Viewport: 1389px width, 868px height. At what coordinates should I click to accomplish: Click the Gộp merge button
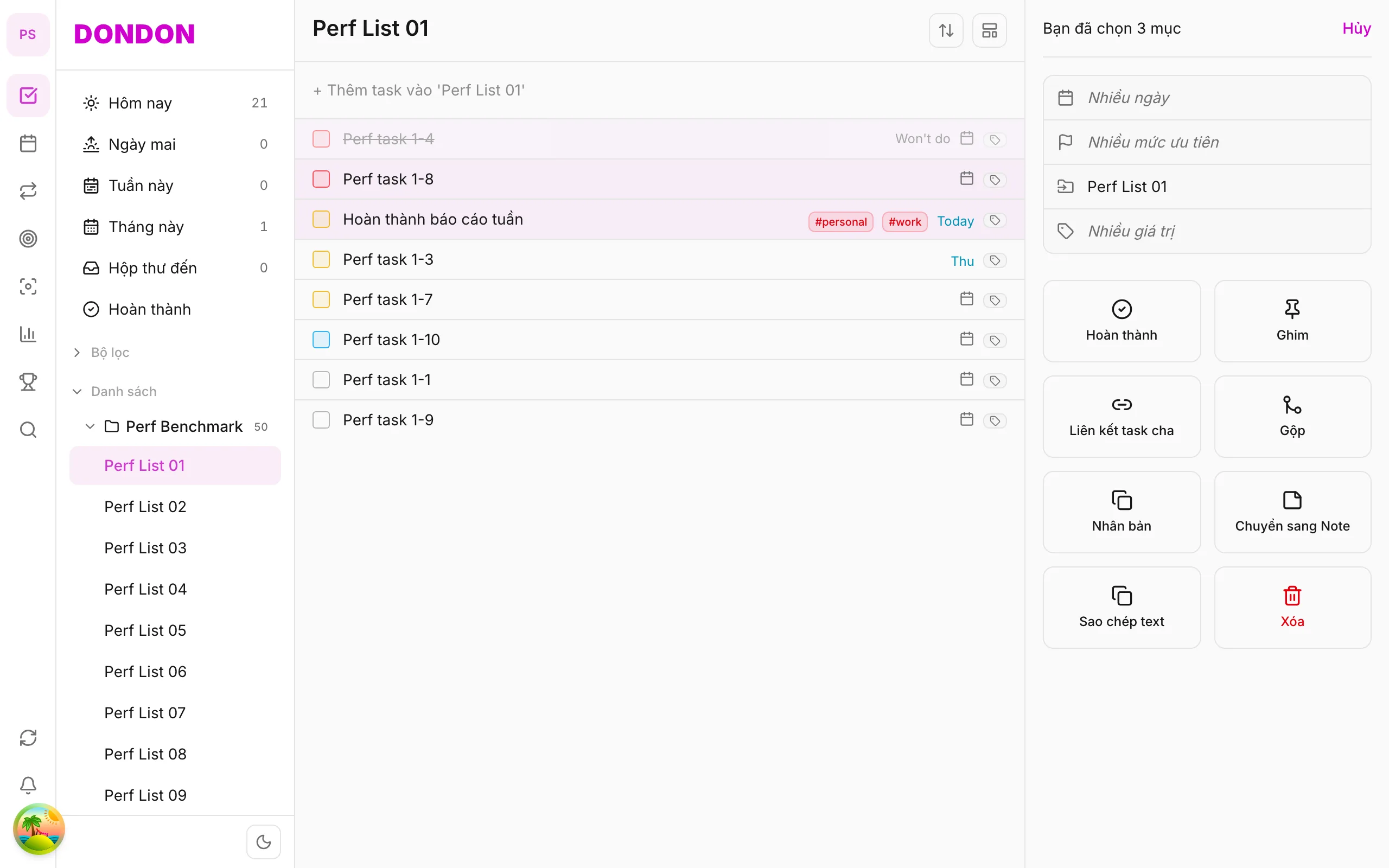click(1292, 417)
